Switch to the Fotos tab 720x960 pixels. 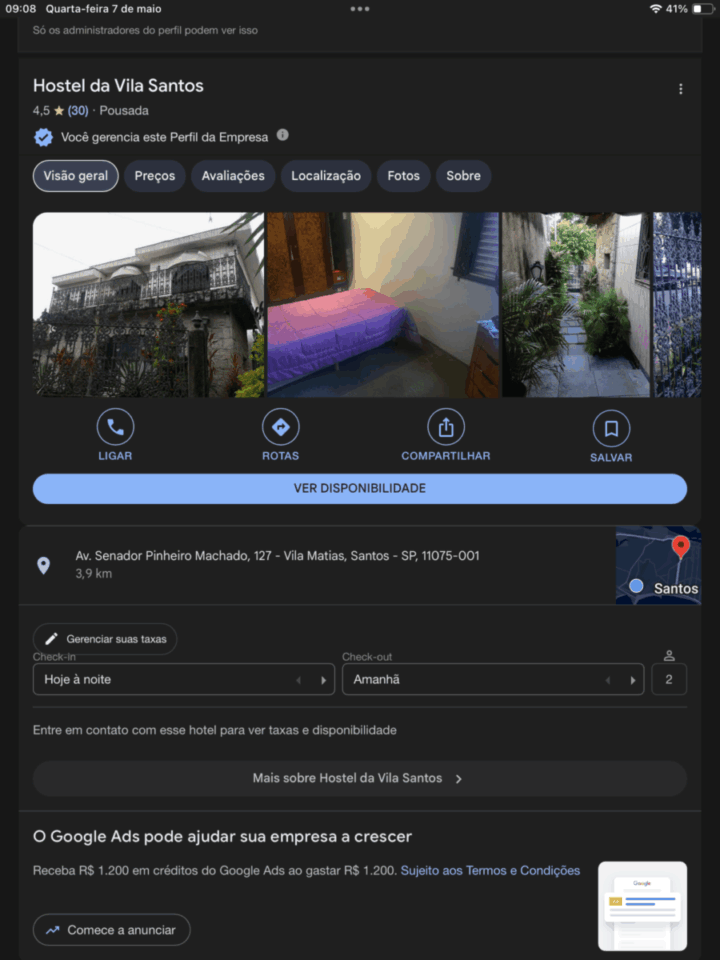click(403, 176)
